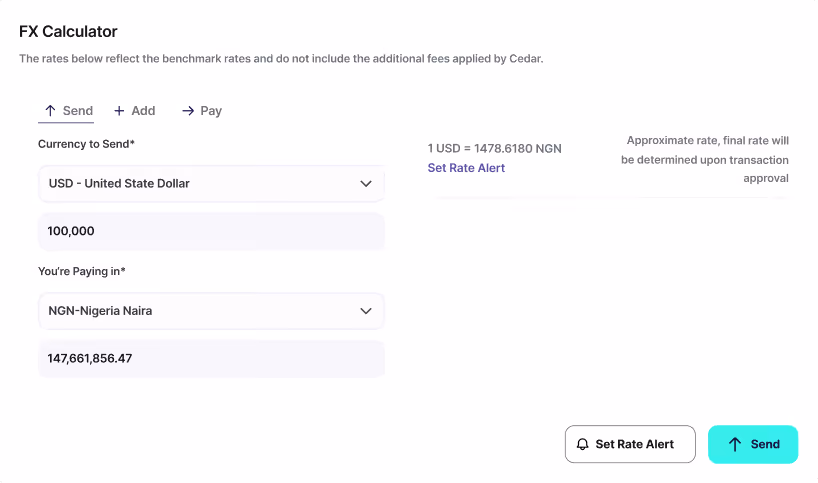
Task: Click the You're Paying in label
Action: tap(82, 271)
